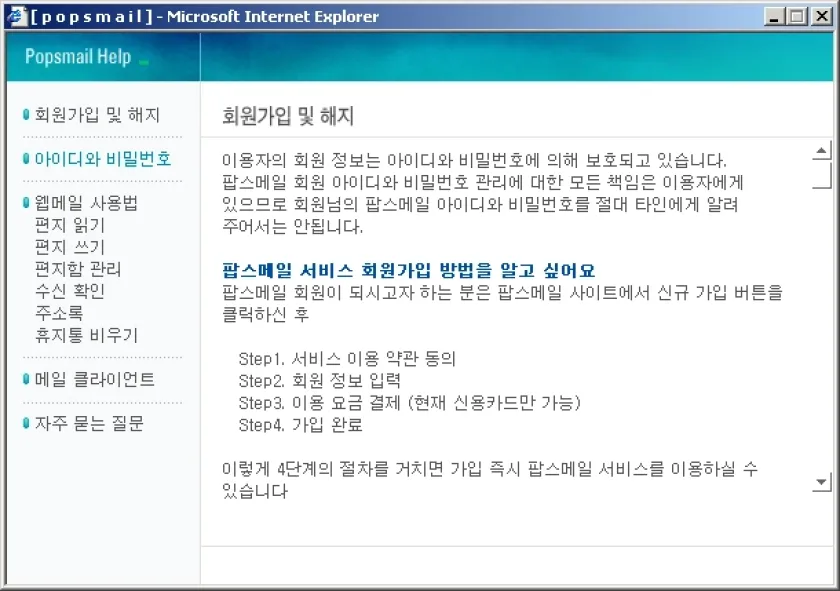Open 편지함 관리 help page

[x=78, y=269]
